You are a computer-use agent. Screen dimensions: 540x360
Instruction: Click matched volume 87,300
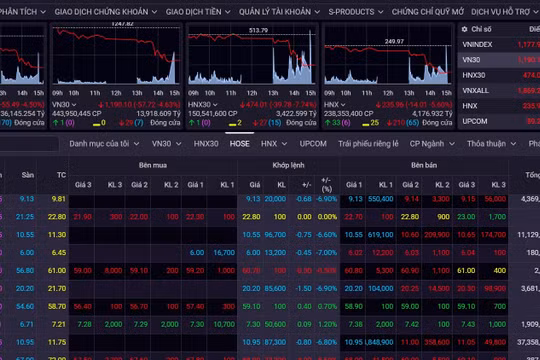click(x=275, y=342)
